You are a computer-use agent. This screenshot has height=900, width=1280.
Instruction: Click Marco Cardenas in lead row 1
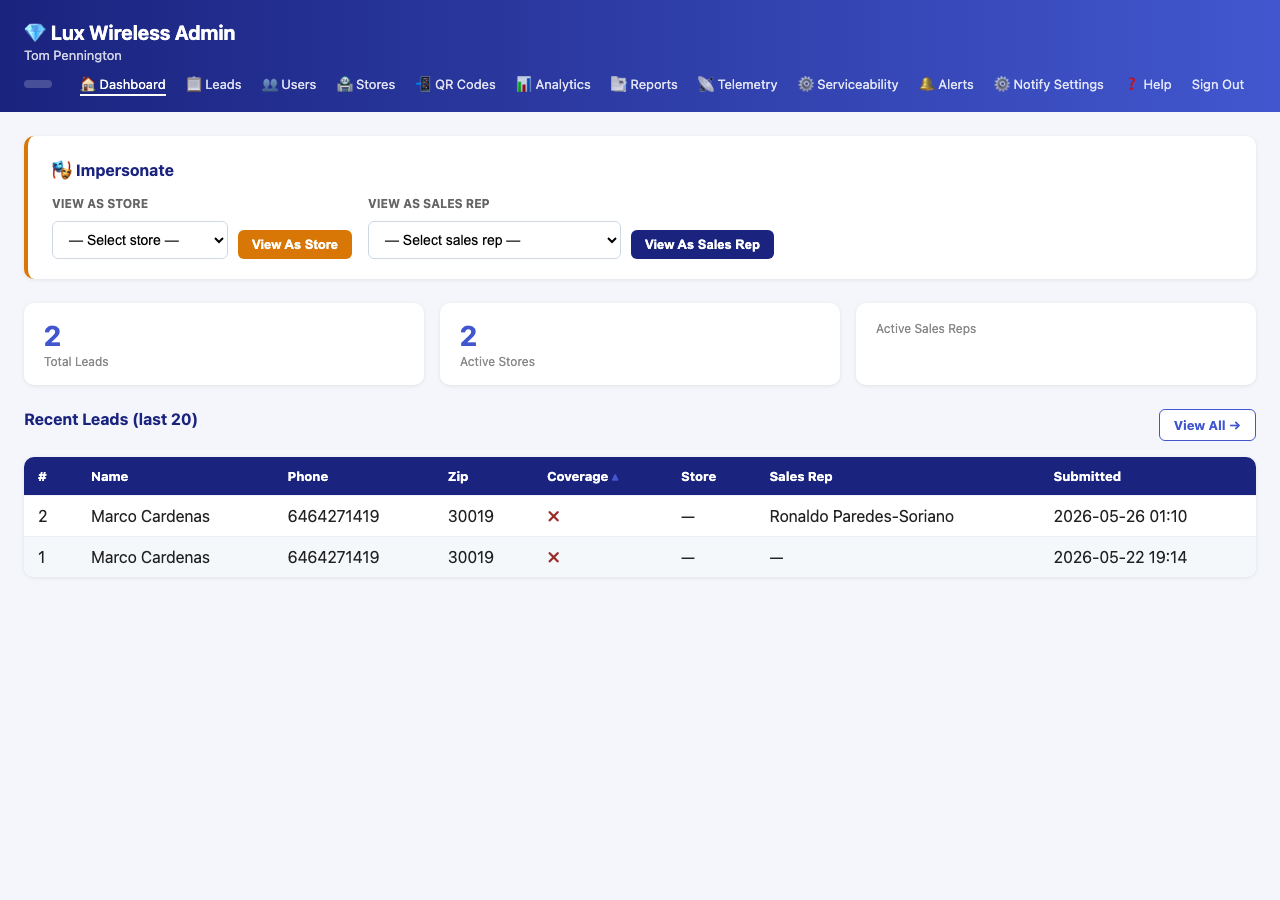150,558
